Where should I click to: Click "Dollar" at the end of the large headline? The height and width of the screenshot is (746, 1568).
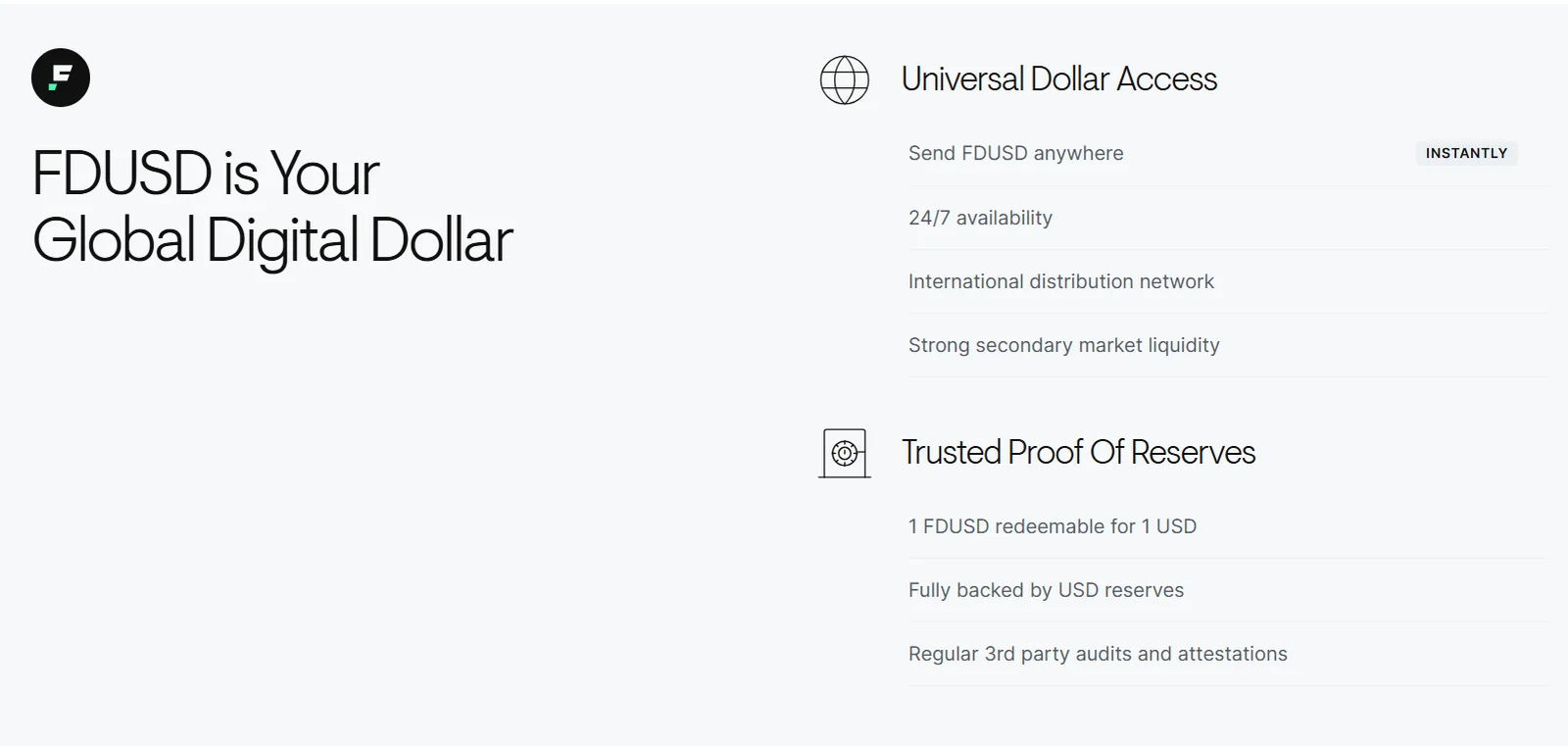tap(441, 240)
